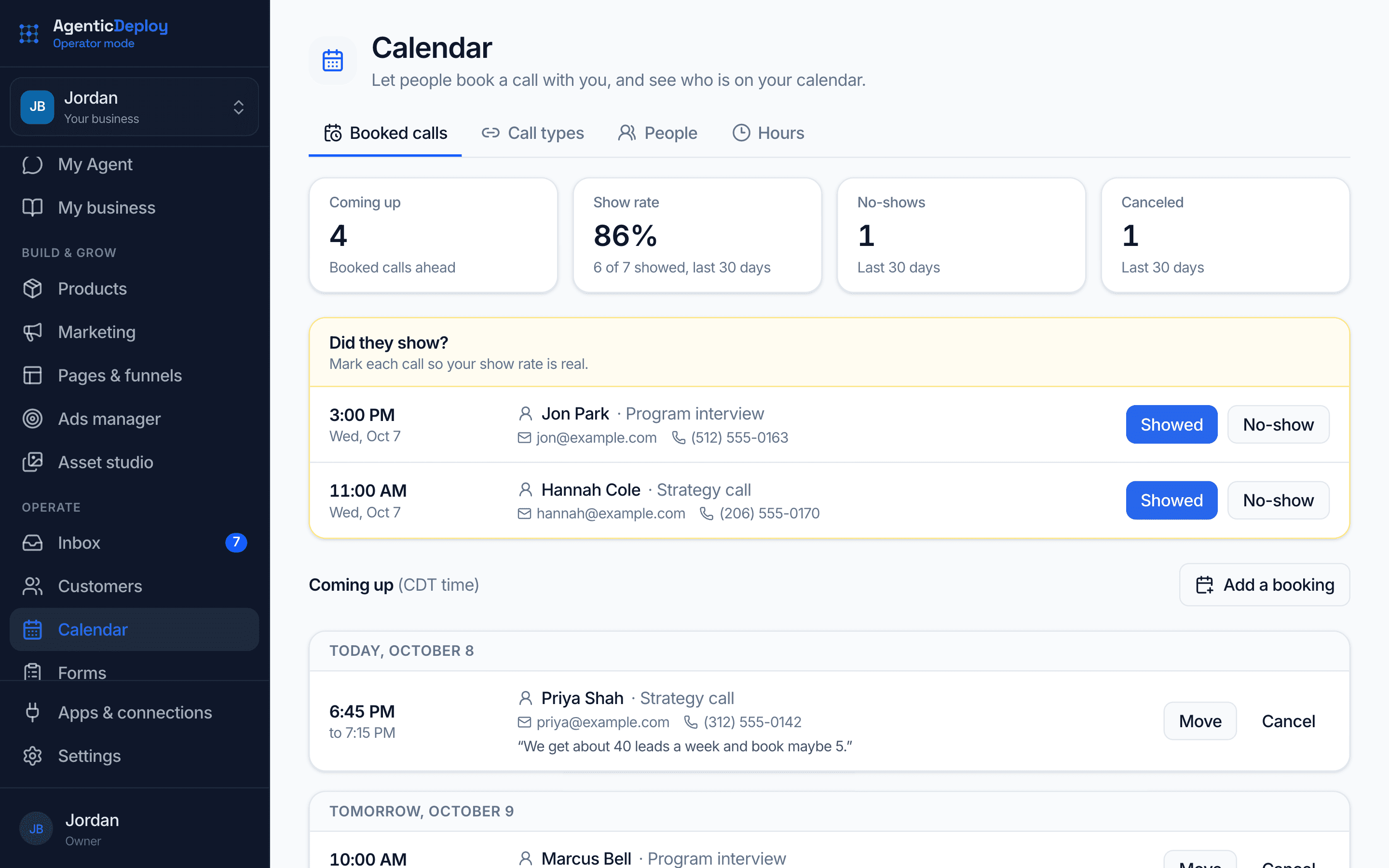Click the Coming up stat card

tap(434, 235)
